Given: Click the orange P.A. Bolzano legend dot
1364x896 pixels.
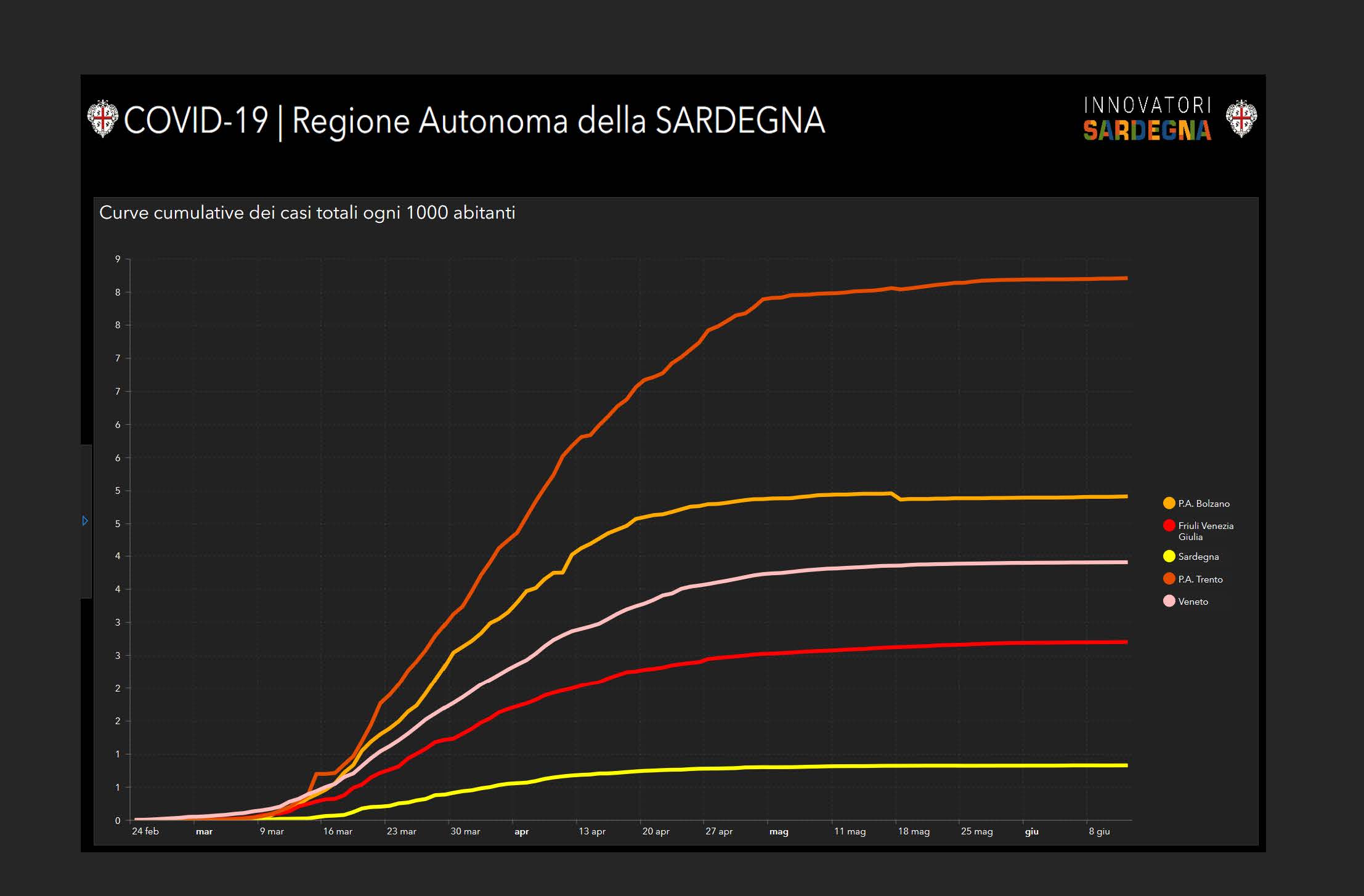Looking at the screenshot, I should pos(1169,503).
